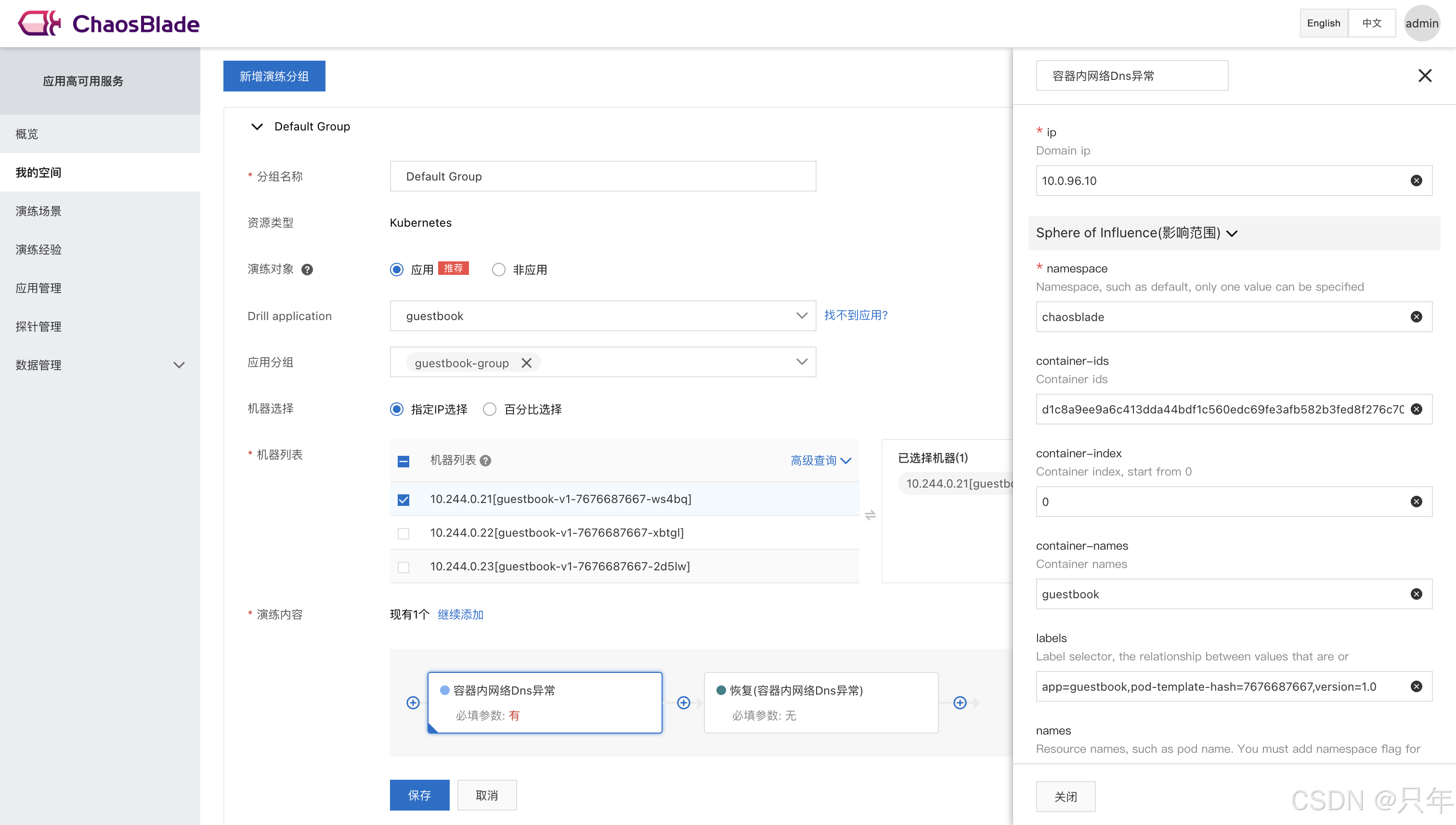Go to 探针管理 in sidebar
The height and width of the screenshot is (825, 1456).
pyautogui.click(x=39, y=326)
